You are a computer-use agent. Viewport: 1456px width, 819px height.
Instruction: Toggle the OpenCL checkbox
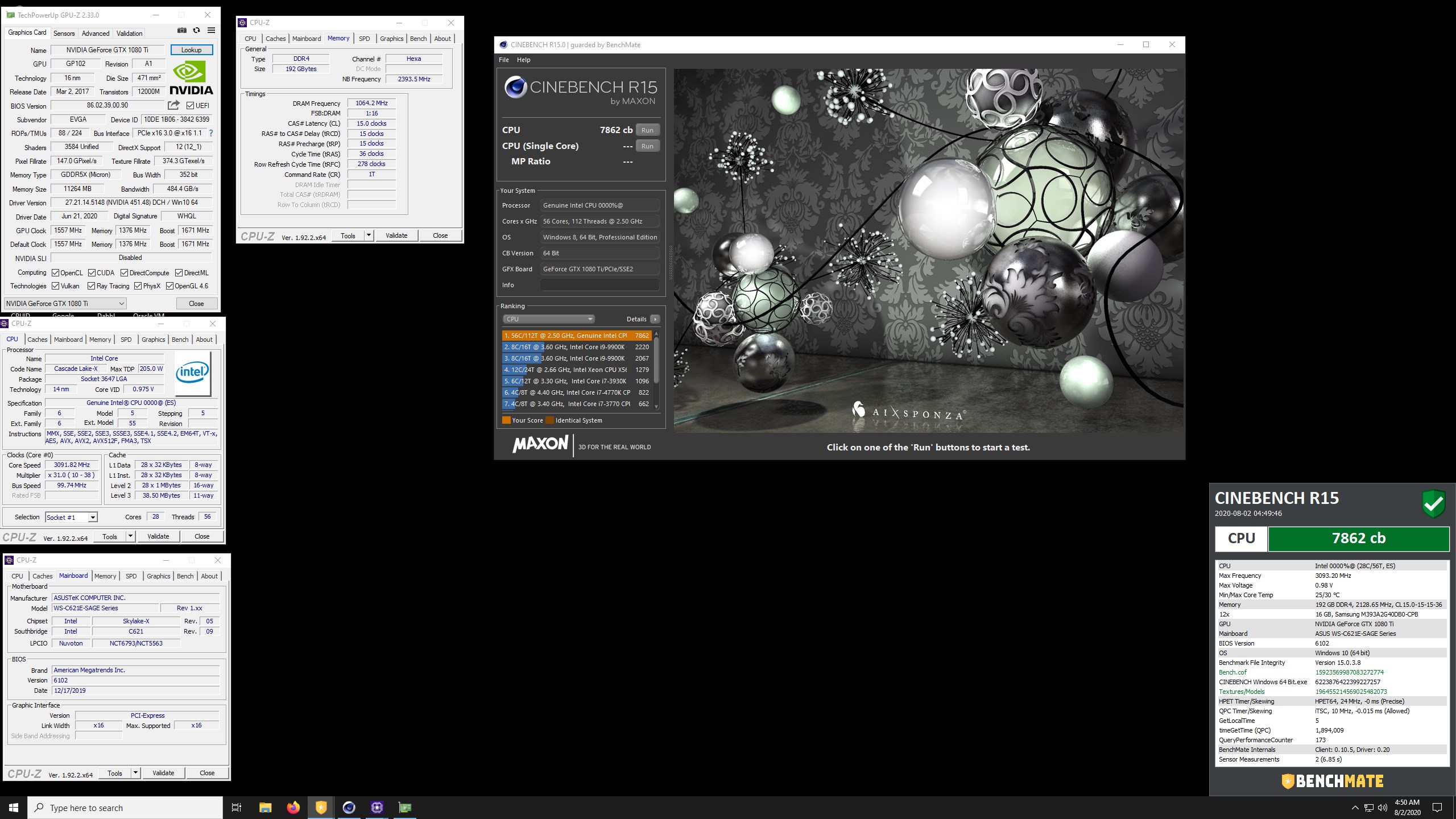[x=56, y=273]
